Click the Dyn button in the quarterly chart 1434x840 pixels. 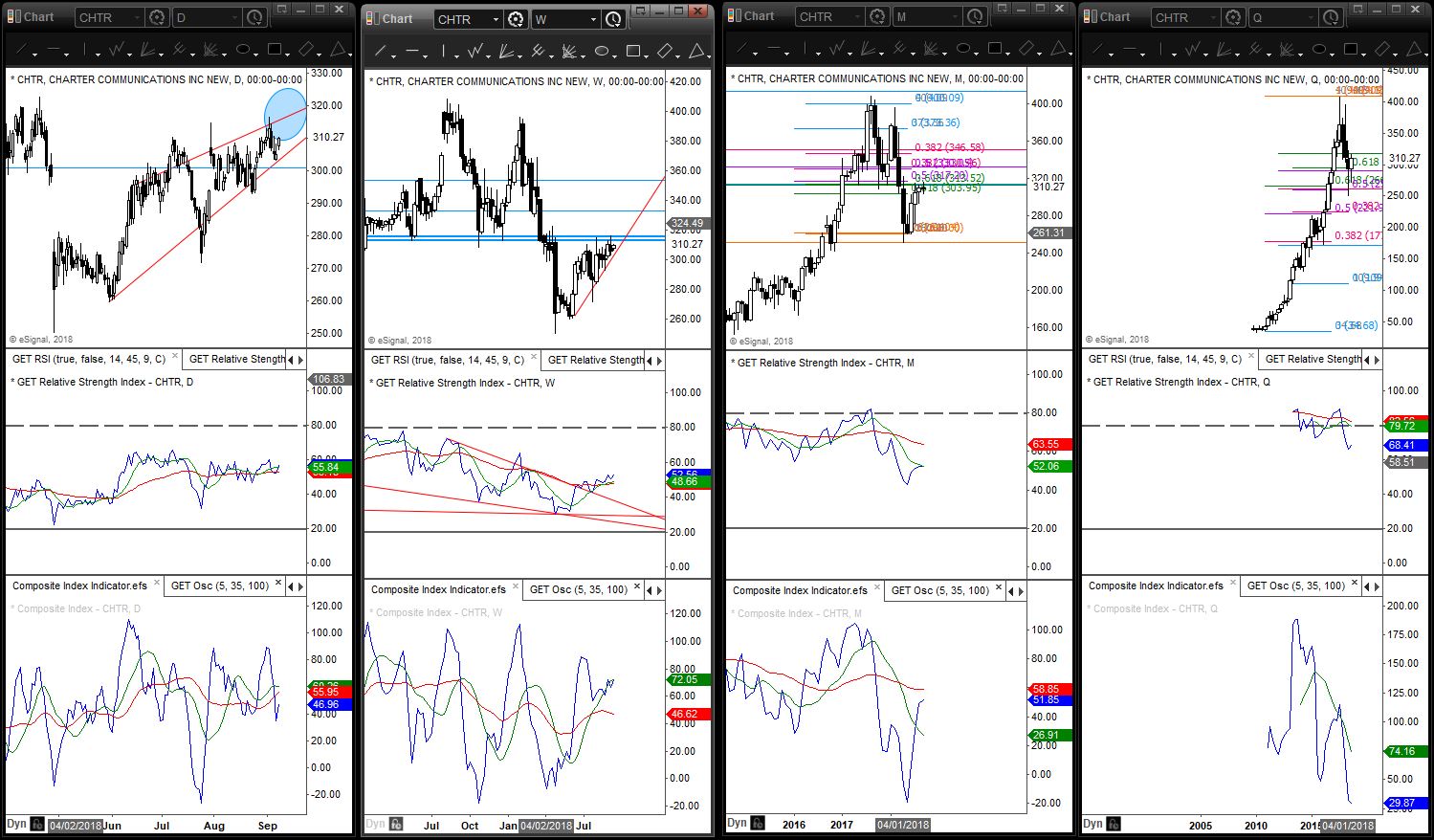point(1092,824)
